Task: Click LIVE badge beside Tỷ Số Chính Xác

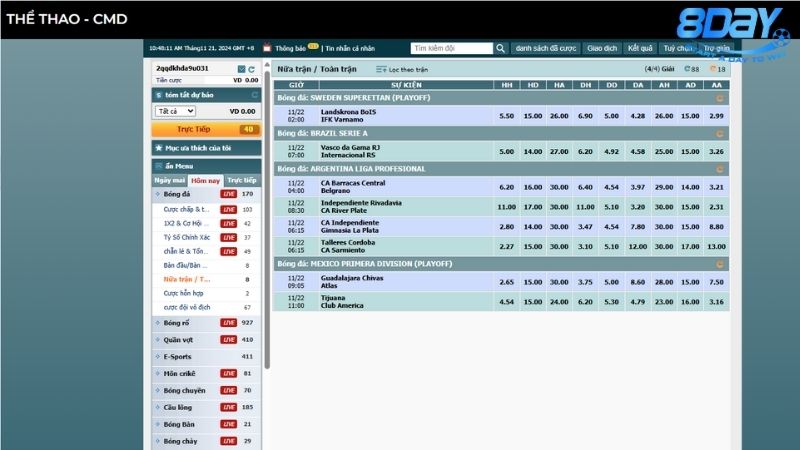Action: (229, 238)
